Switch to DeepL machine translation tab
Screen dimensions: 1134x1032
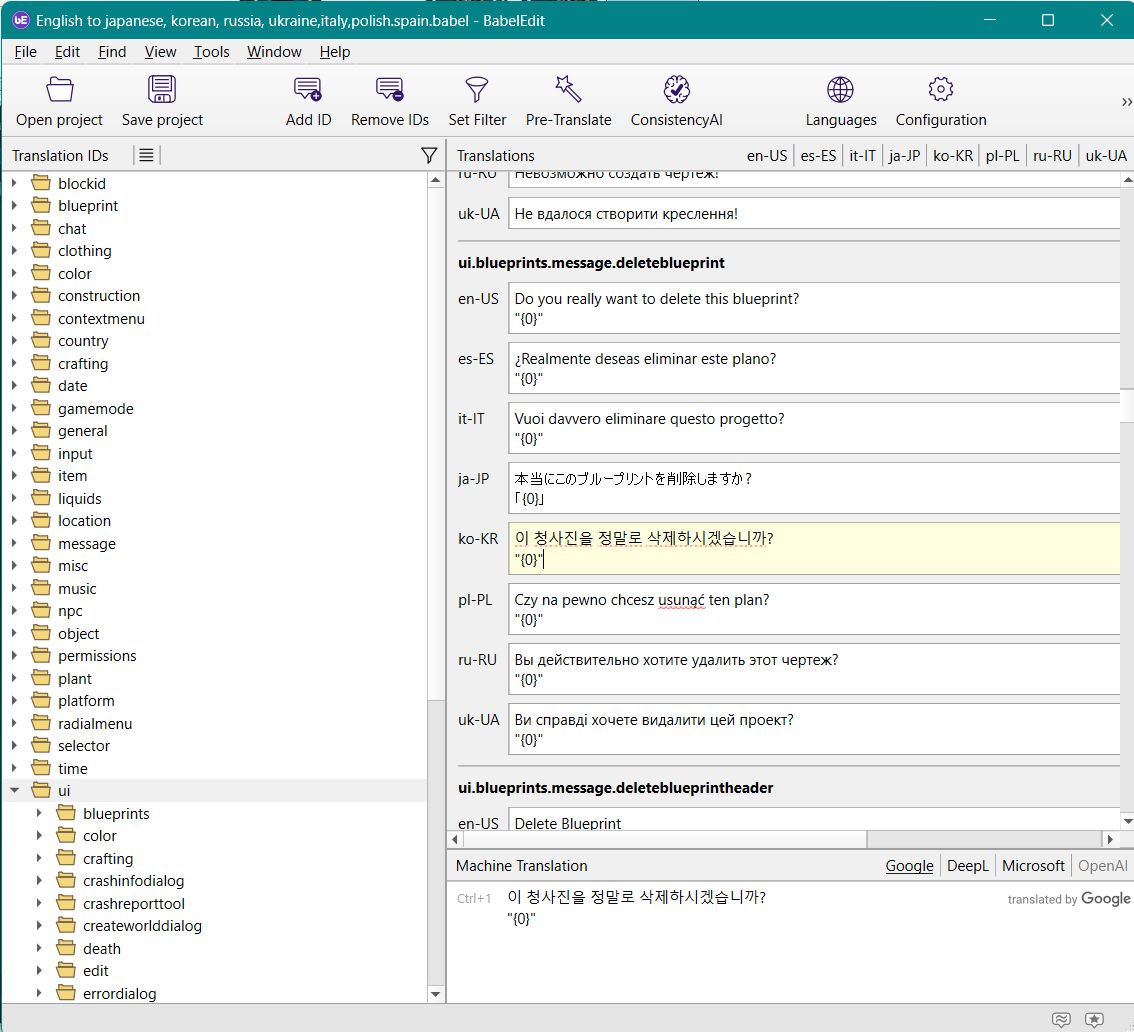(x=967, y=866)
